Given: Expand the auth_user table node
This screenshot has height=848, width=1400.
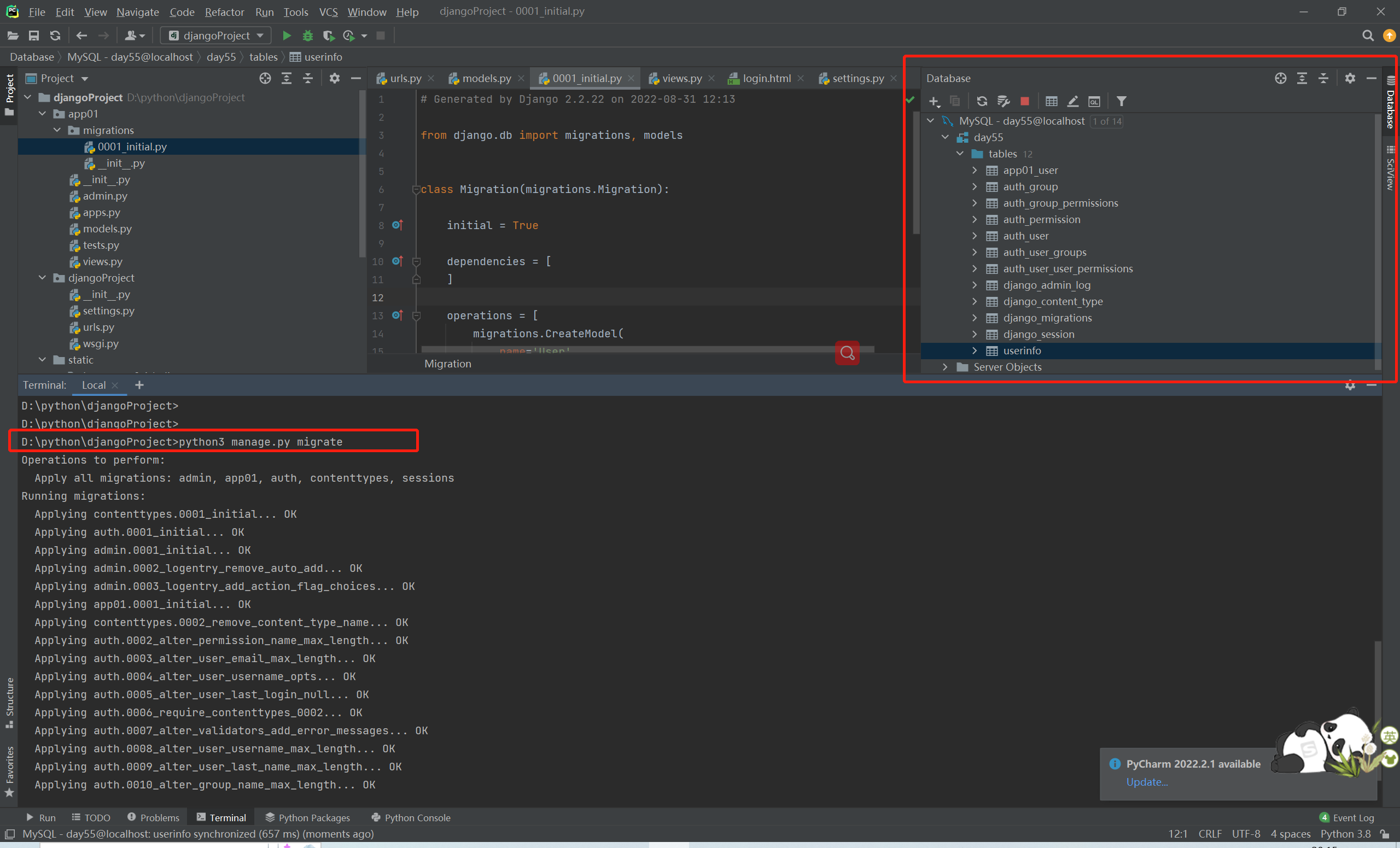Looking at the screenshot, I should (975, 236).
